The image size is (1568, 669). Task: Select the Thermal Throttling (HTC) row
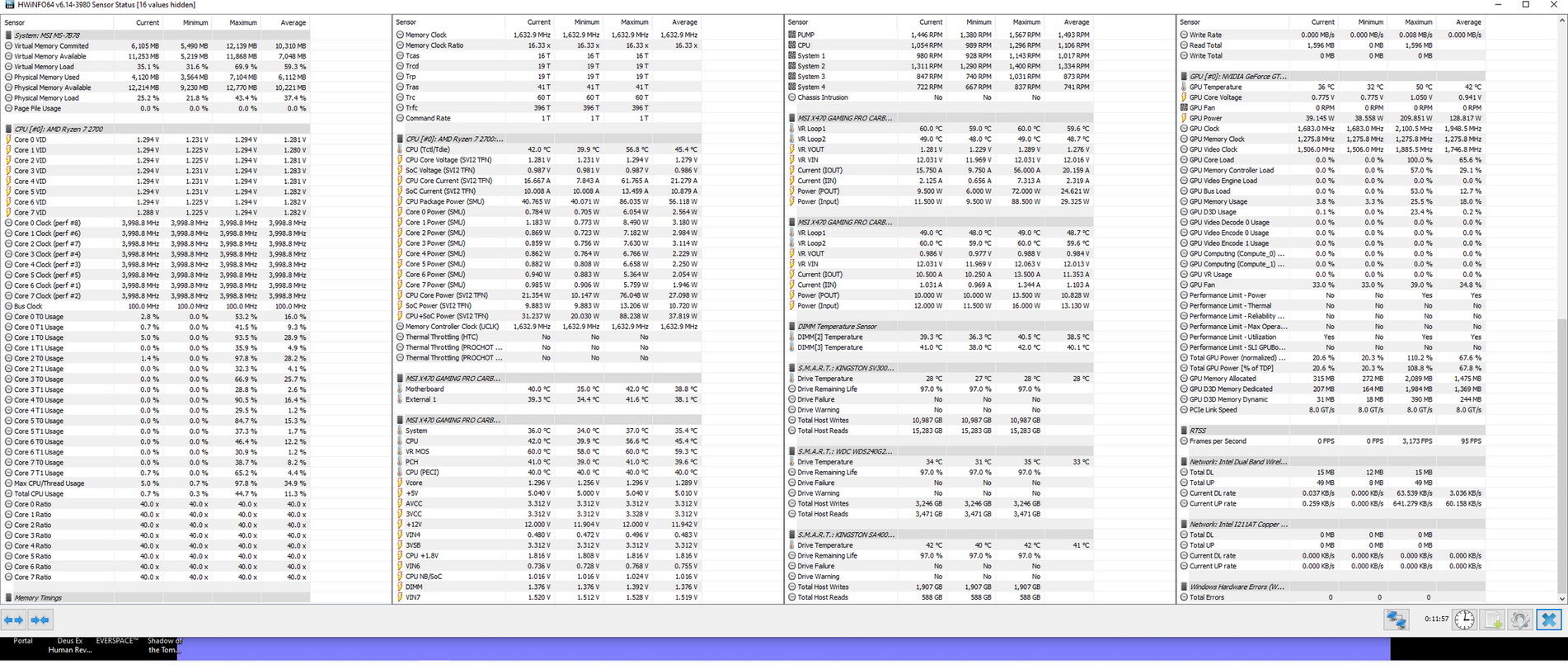click(547, 337)
